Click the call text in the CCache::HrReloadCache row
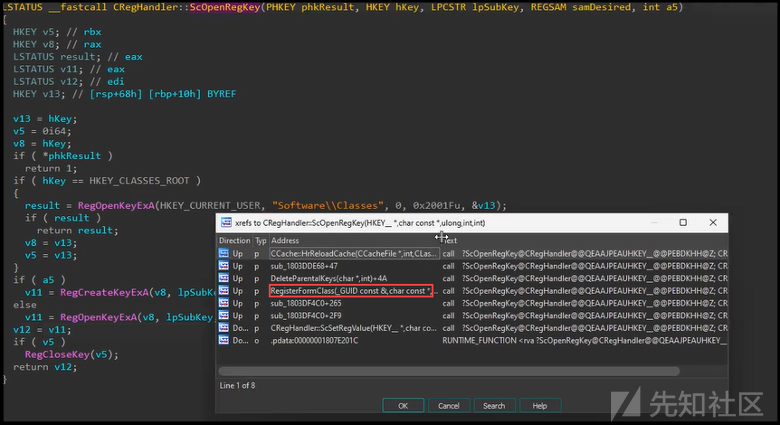The height and width of the screenshot is (425, 780). [448, 253]
